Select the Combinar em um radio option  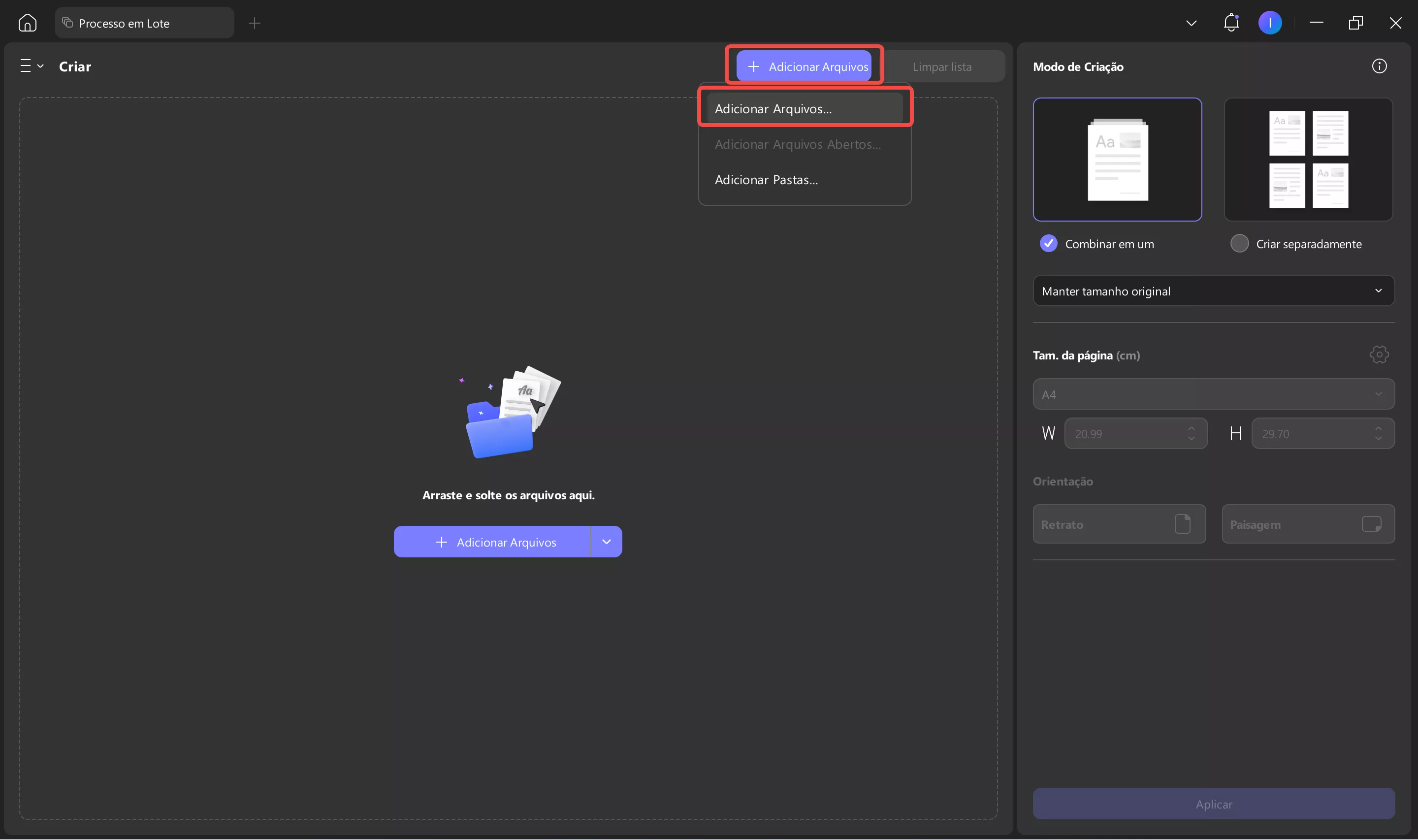tap(1049, 244)
